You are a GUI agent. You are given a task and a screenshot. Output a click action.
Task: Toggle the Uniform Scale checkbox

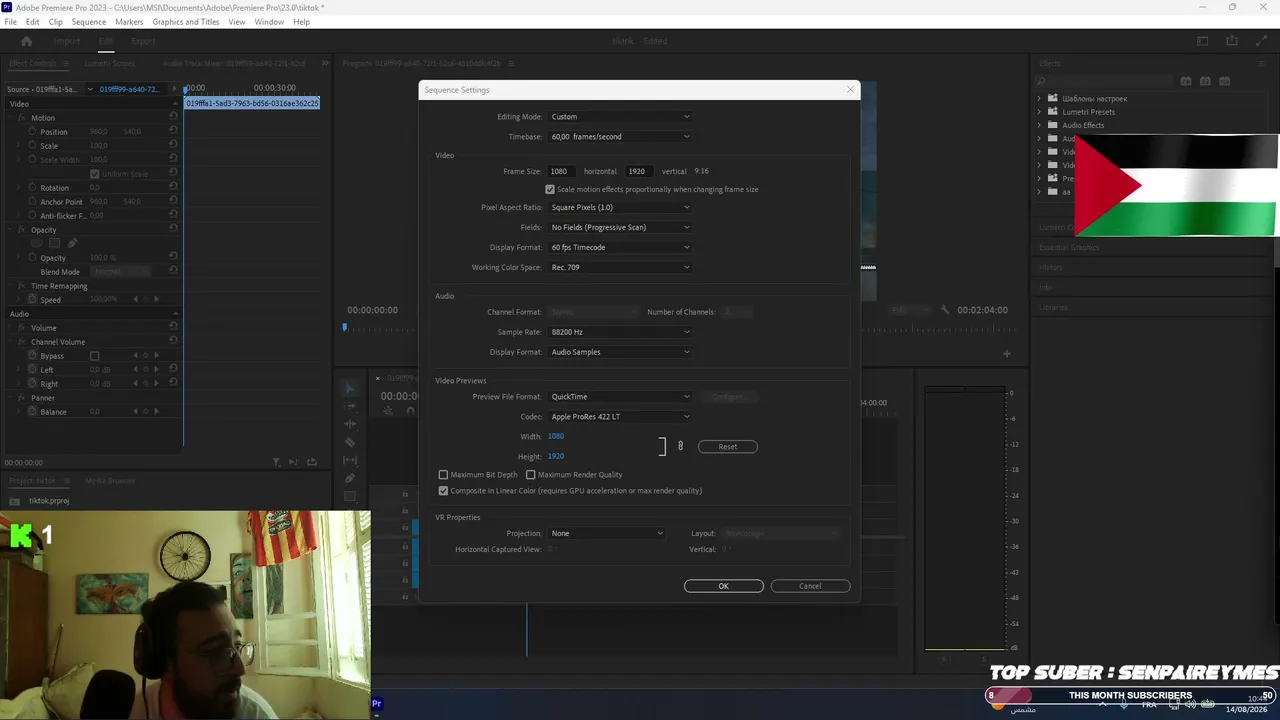tap(95, 174)
